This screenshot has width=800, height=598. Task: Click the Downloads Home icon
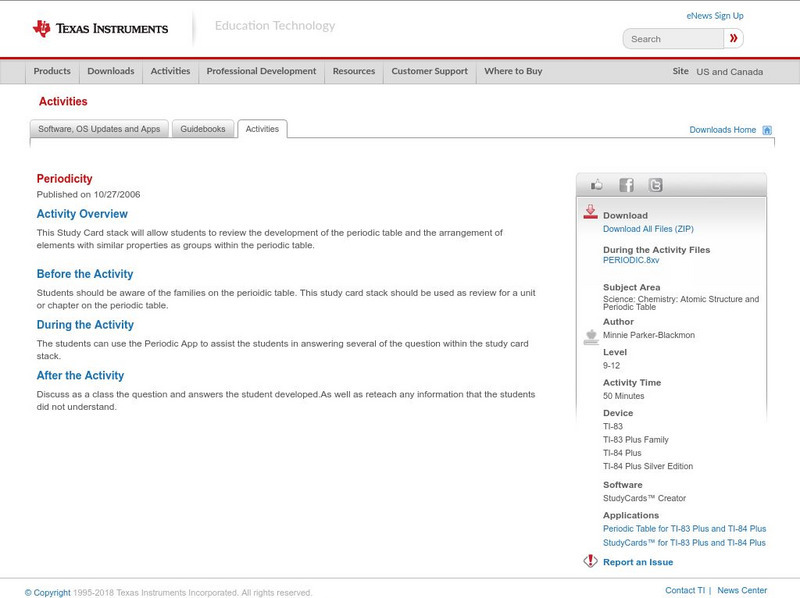(x=766, y=128)
